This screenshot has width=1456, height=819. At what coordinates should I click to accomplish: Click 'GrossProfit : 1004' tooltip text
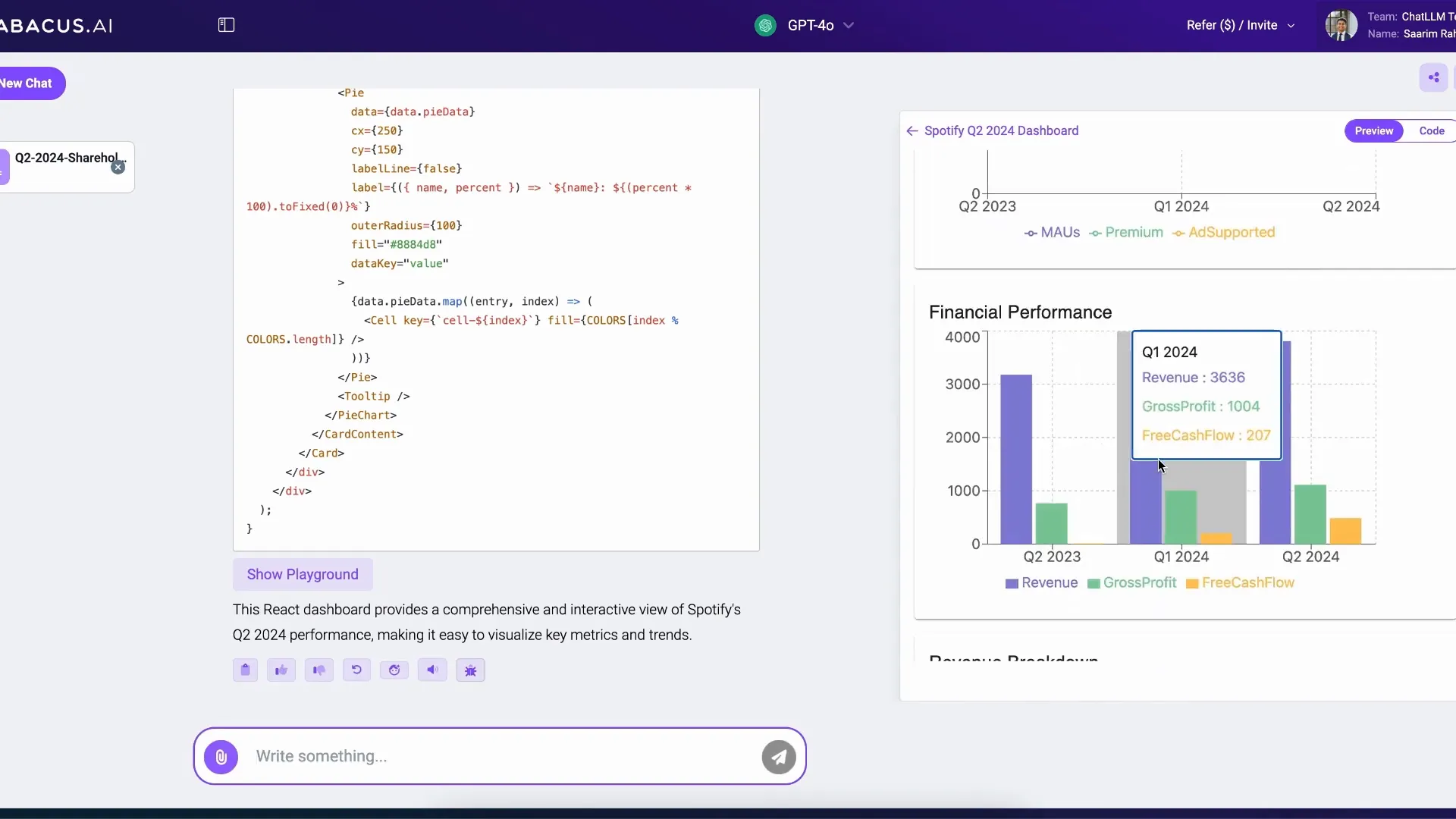(1200, 406)
